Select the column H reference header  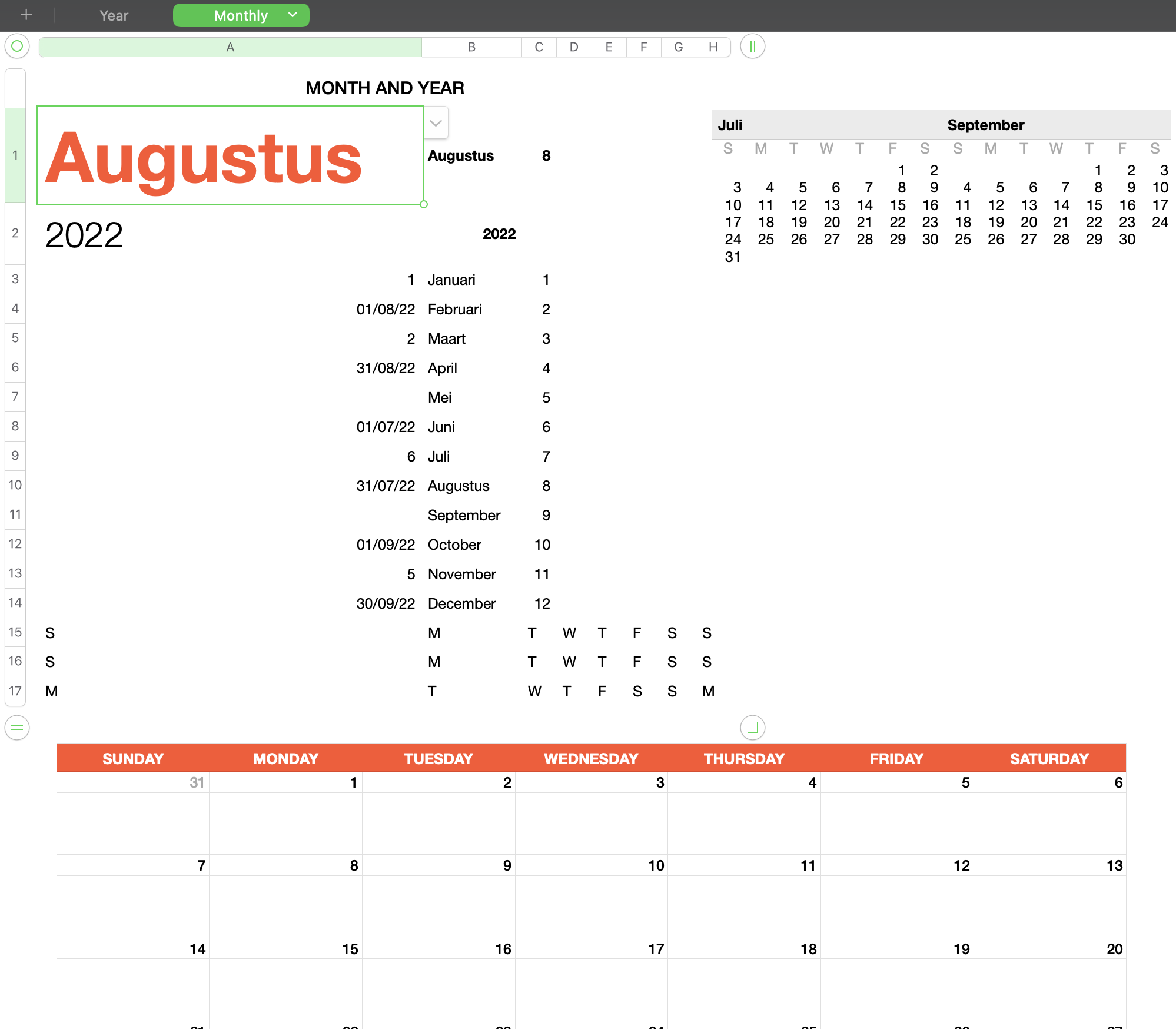pyautogui.click(x=713, y=47)
